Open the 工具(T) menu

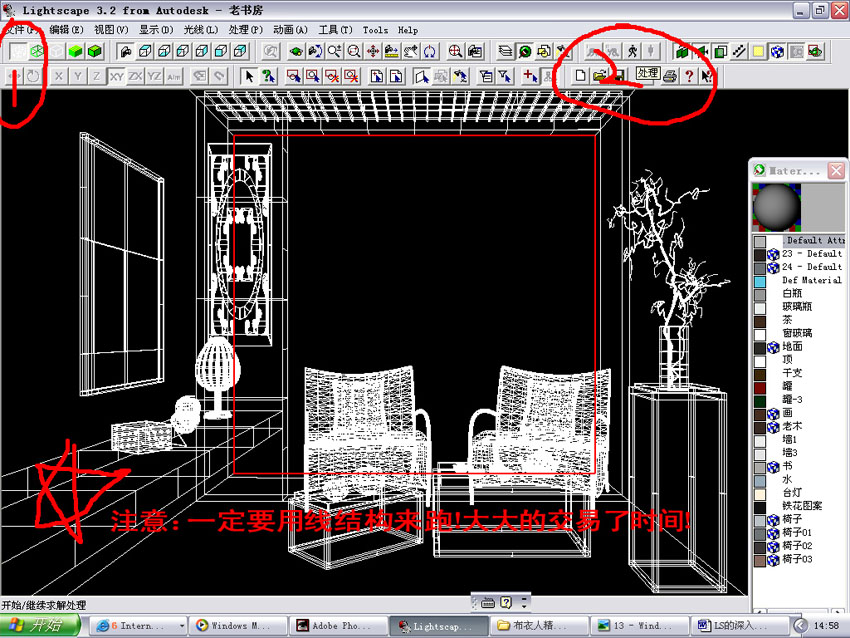click(335, 30)
